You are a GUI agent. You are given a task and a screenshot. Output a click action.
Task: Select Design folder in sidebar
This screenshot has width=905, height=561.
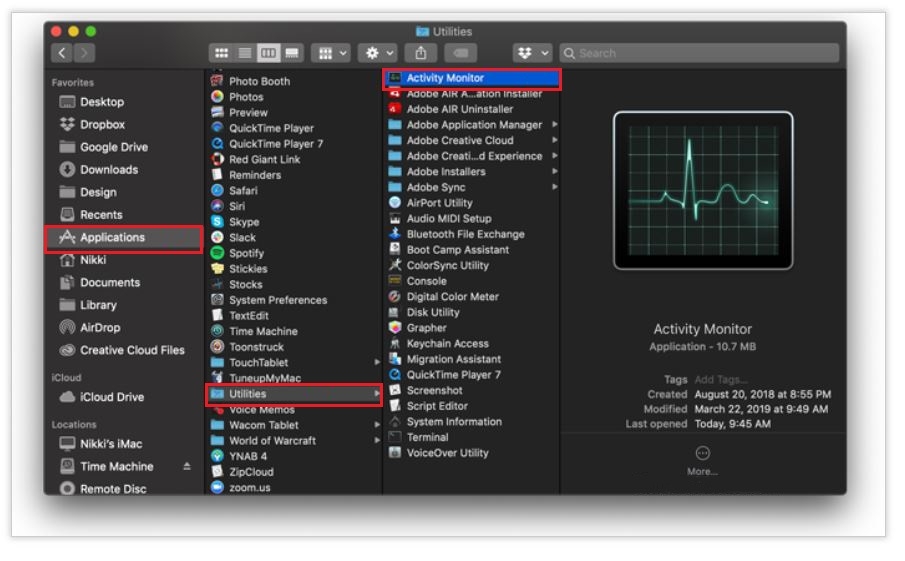[x=98, y=192]
